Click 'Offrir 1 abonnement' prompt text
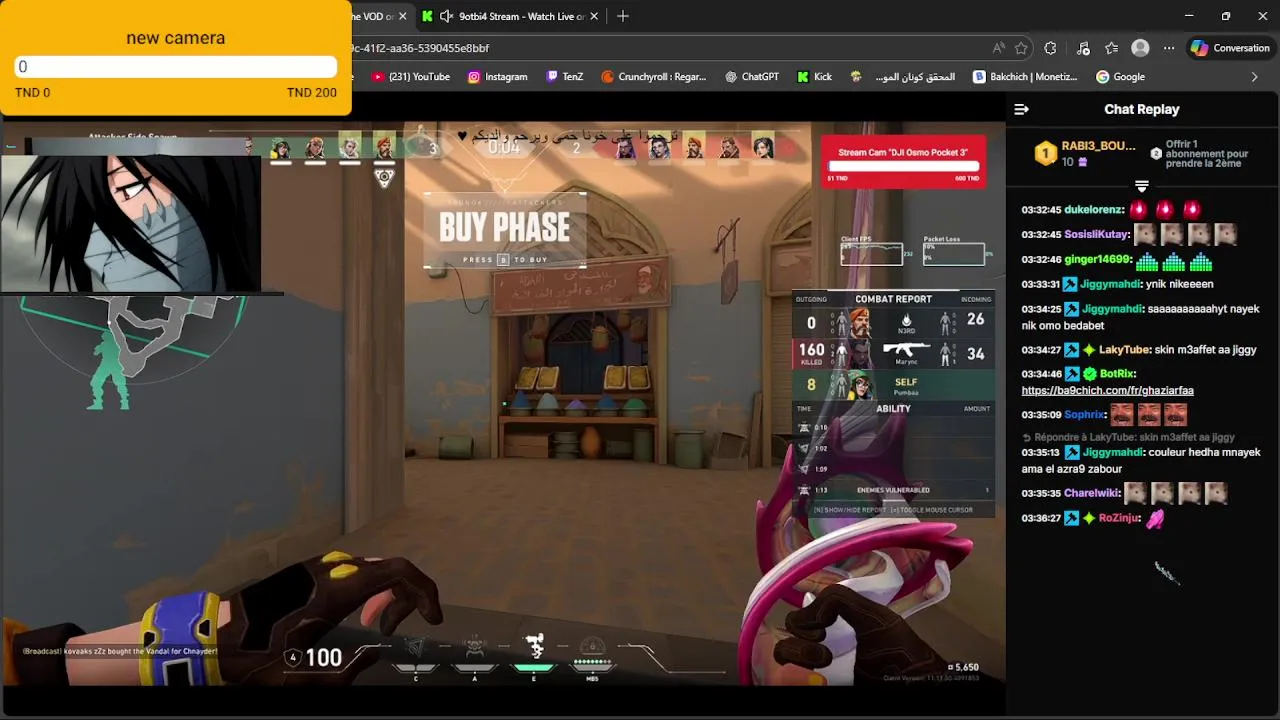 [1206, 153]
